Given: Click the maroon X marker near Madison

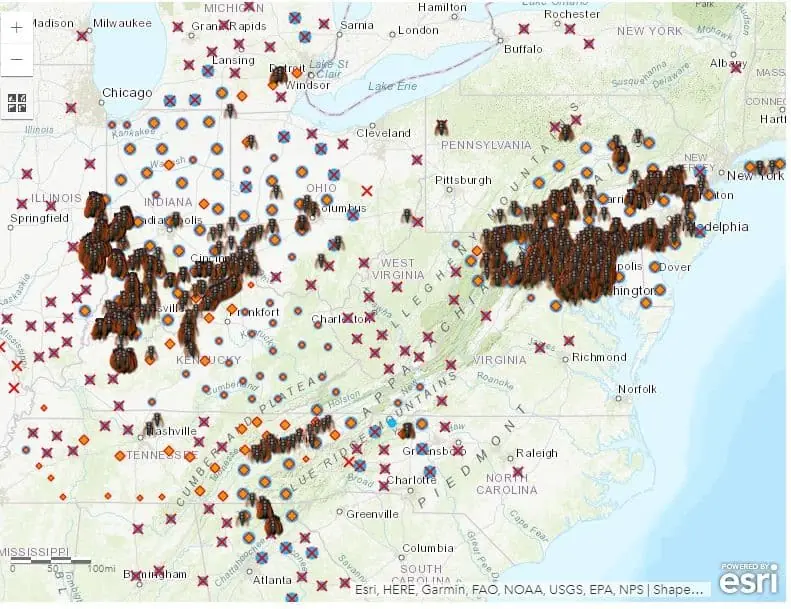Looking at the screenshot, I should pyautogui.click(x=82, y=36).
